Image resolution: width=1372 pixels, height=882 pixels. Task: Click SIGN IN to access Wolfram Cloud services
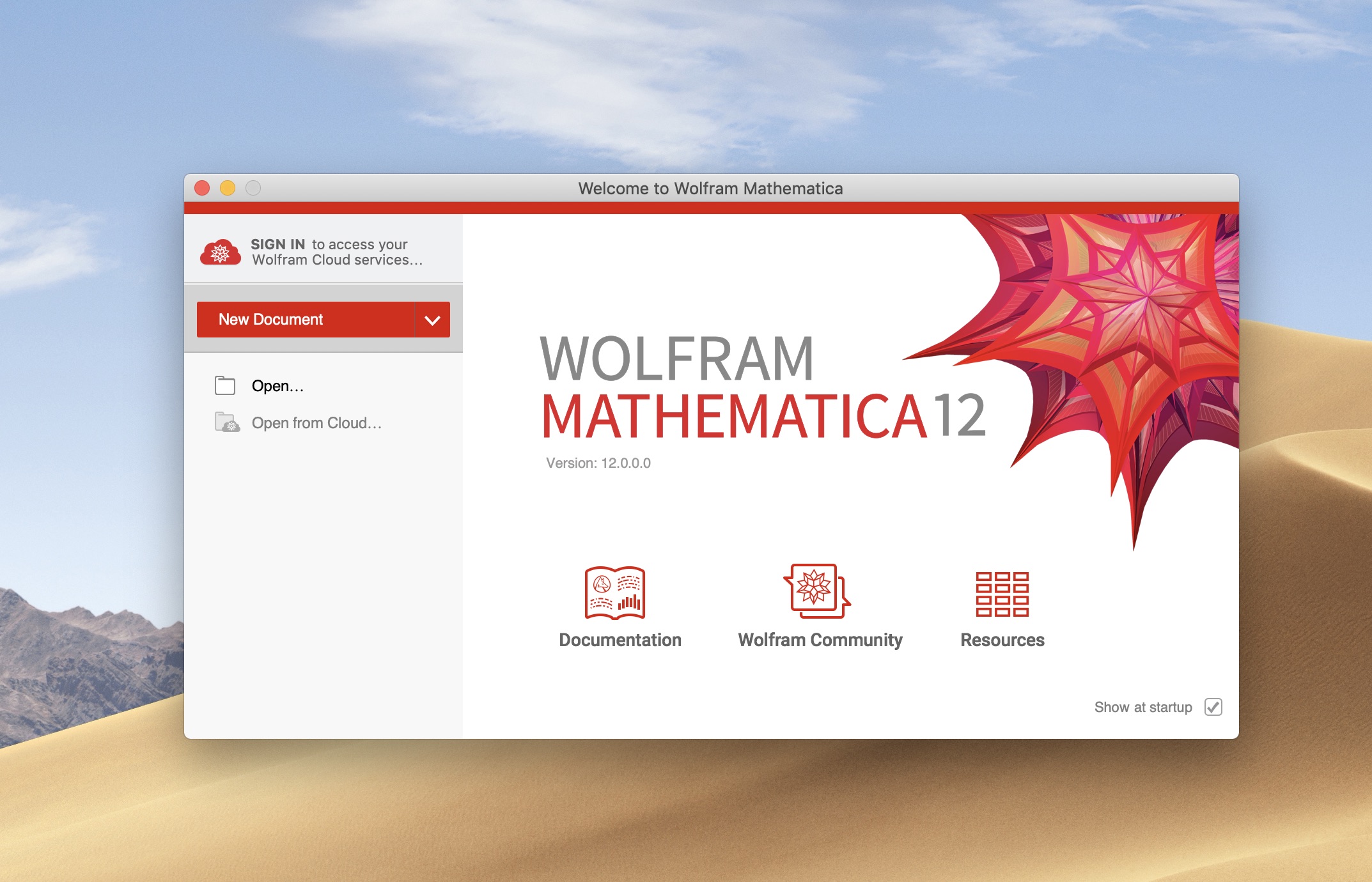336,252
